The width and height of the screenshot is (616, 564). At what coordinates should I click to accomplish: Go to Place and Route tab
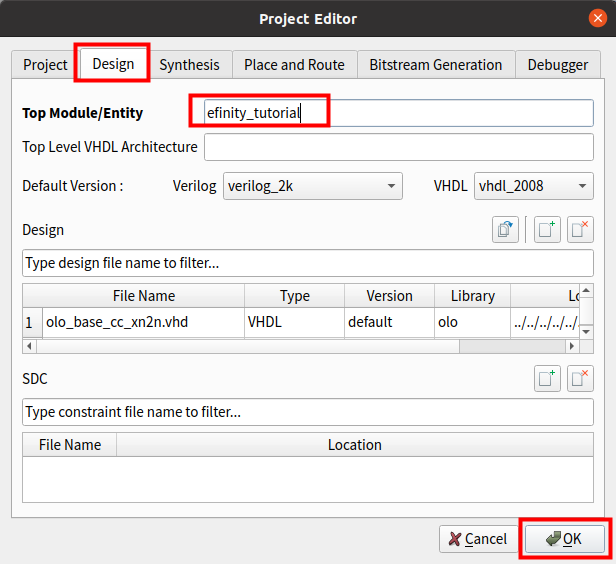(294, 65)
